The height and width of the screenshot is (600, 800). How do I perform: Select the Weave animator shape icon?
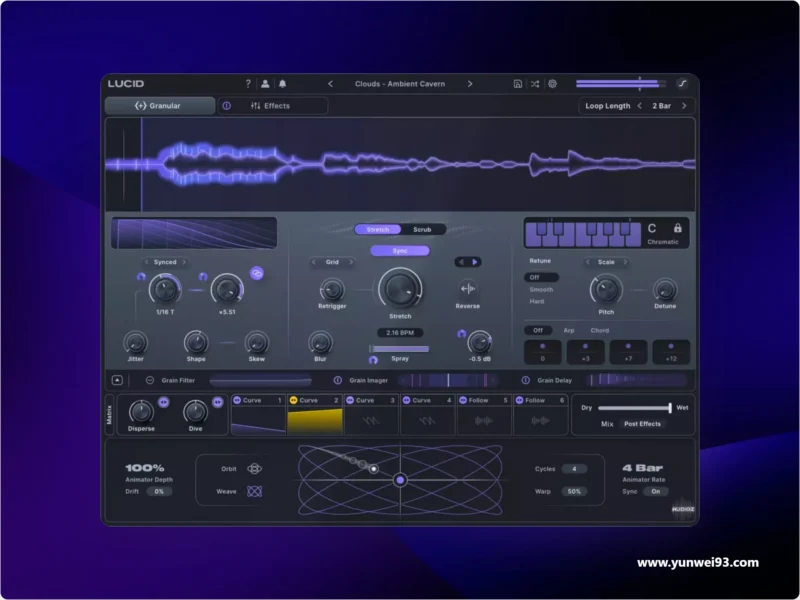pyautogui.click(x=255, y=491)
